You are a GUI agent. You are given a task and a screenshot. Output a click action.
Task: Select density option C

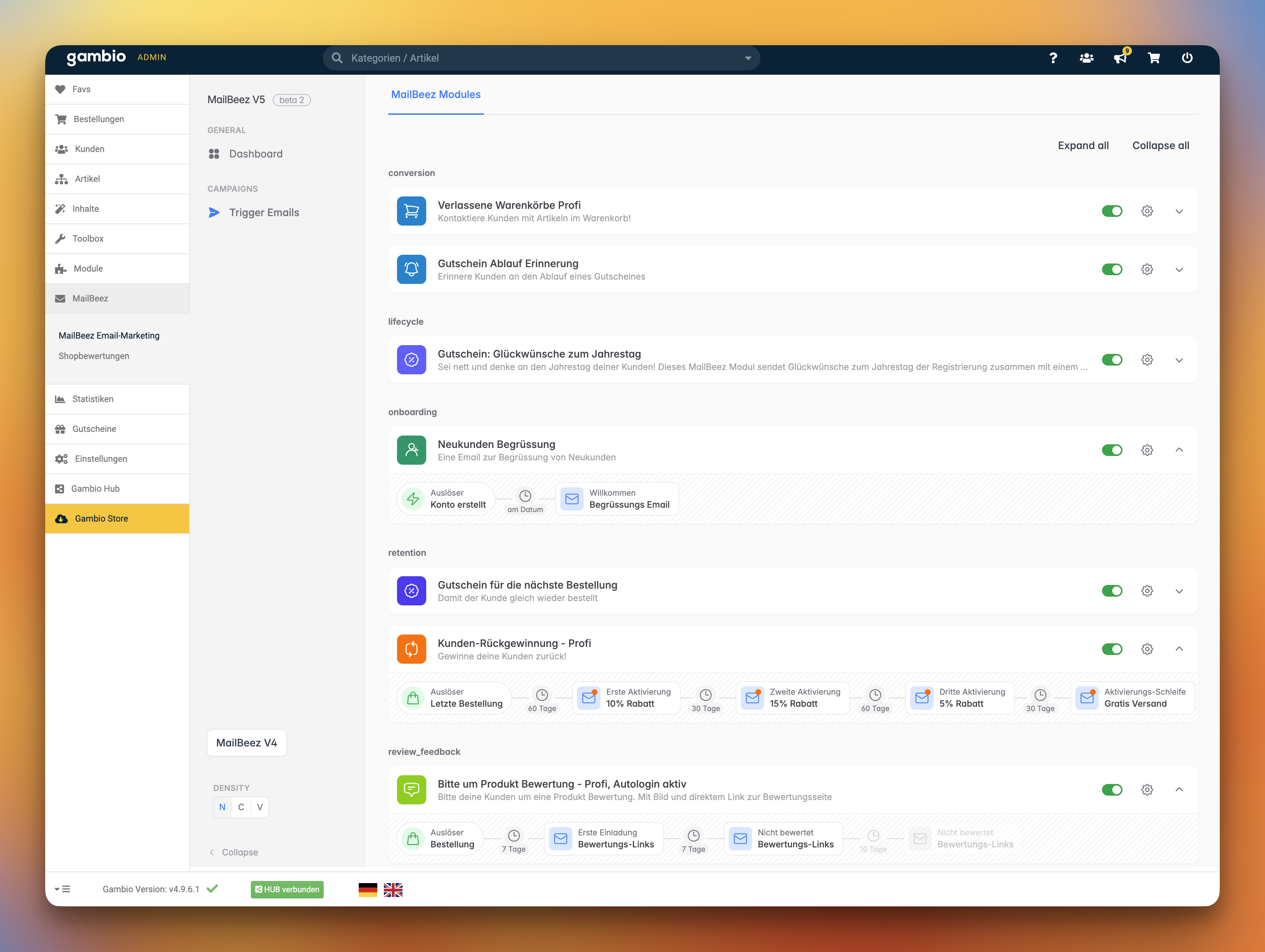tap(241, 807)
